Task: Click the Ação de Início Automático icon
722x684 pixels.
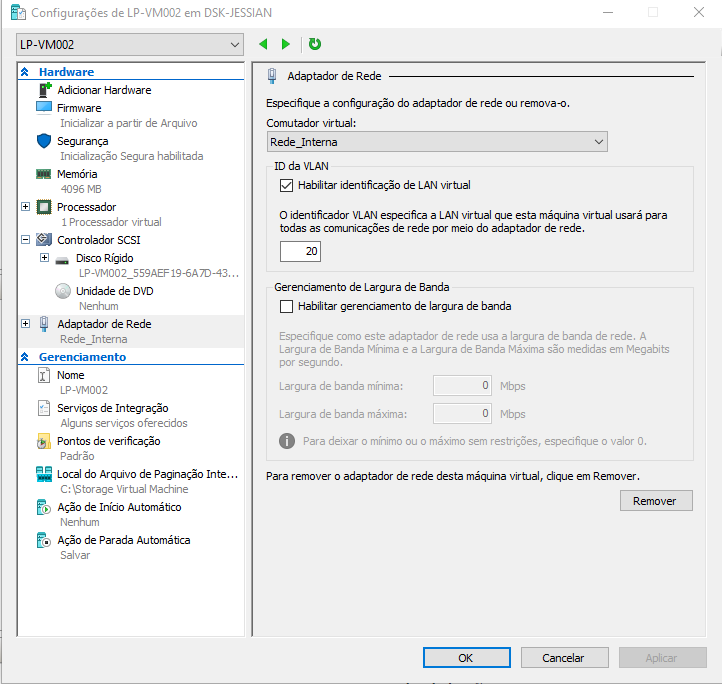Action: click(x=44, y=507)
